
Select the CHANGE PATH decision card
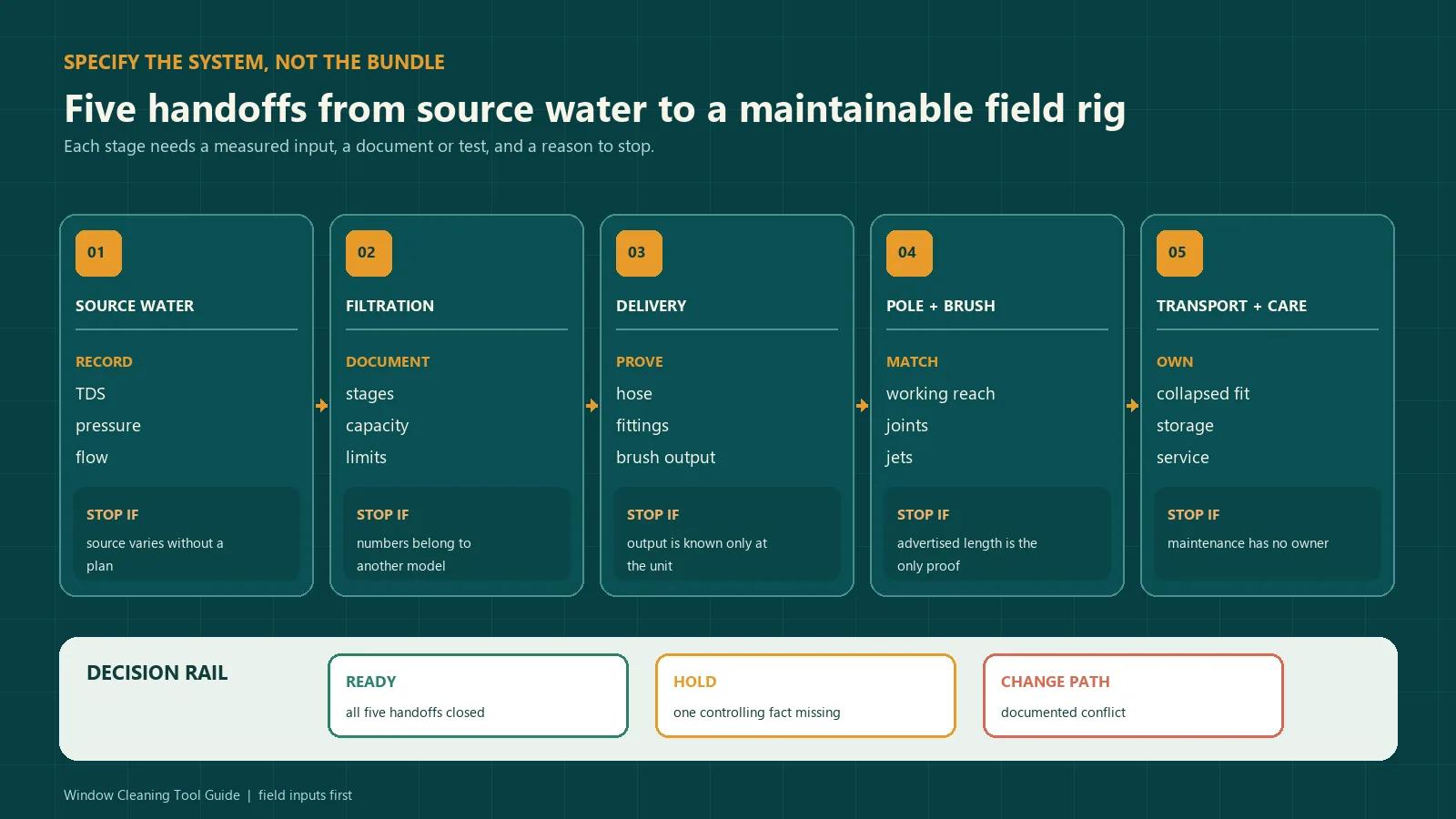click(x=1133, y=695)
